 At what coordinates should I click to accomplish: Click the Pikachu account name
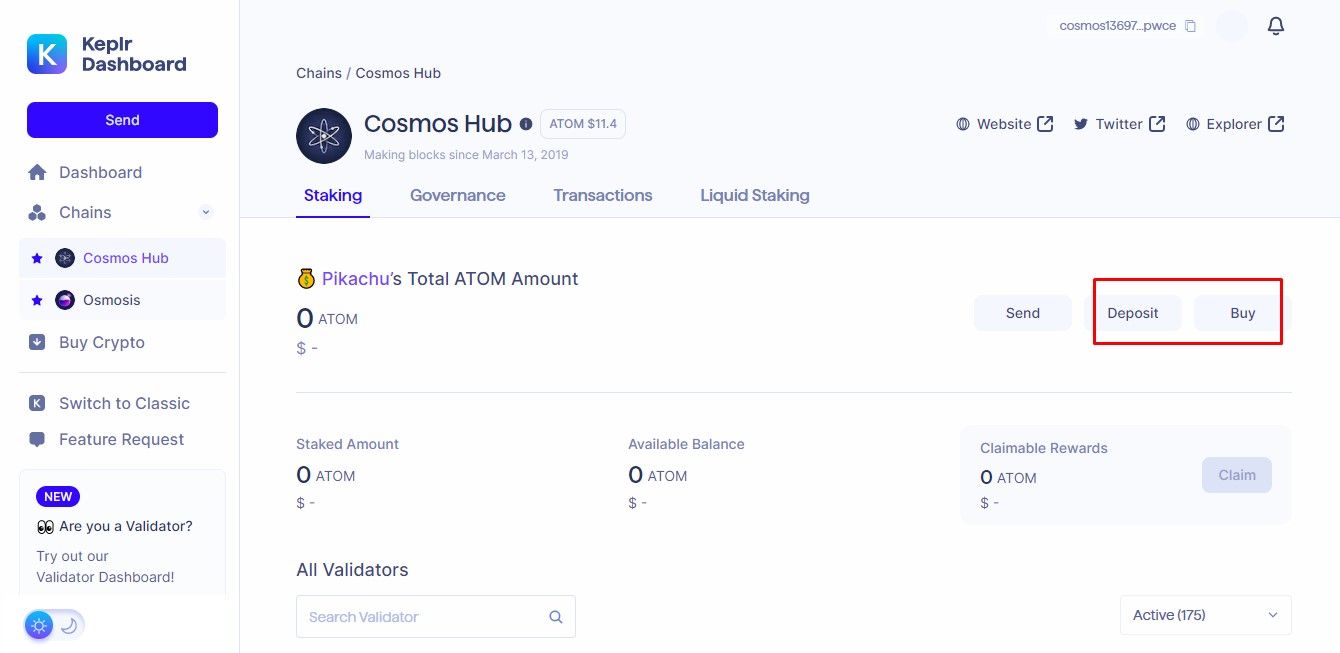point(355,279)
